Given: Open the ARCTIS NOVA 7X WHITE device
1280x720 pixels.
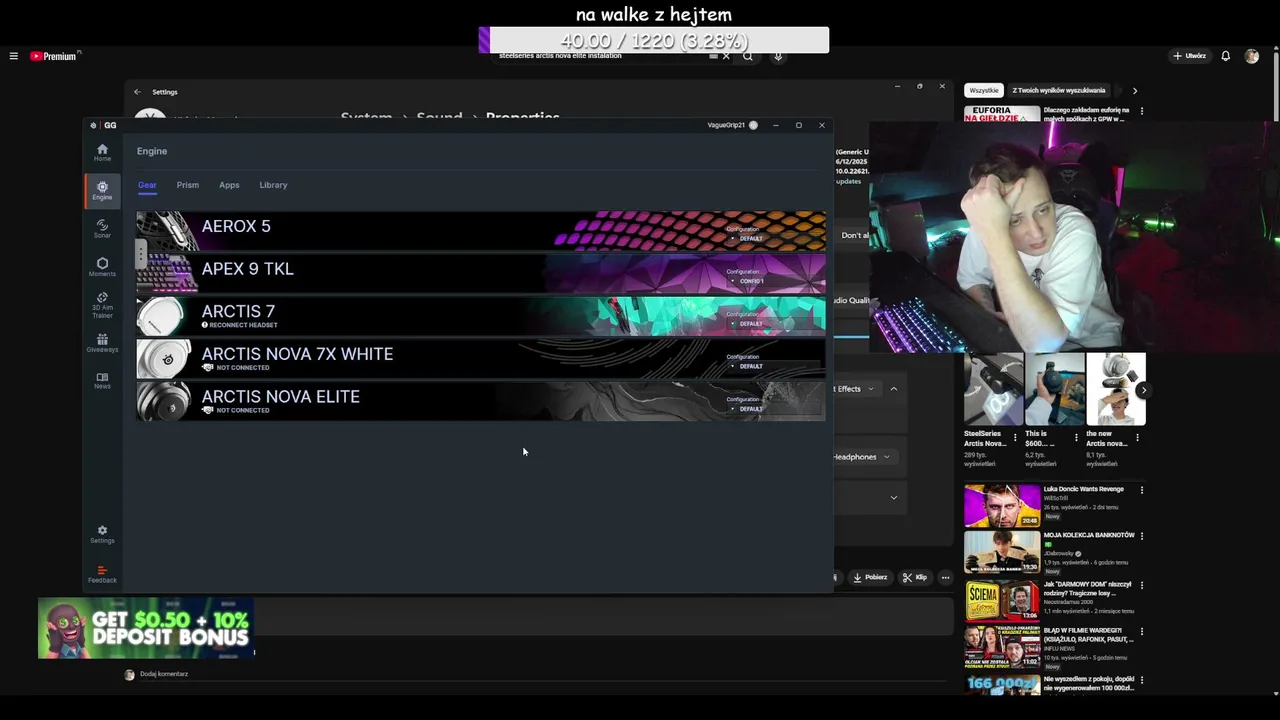Looking at the screenshot, I should 481,359.
